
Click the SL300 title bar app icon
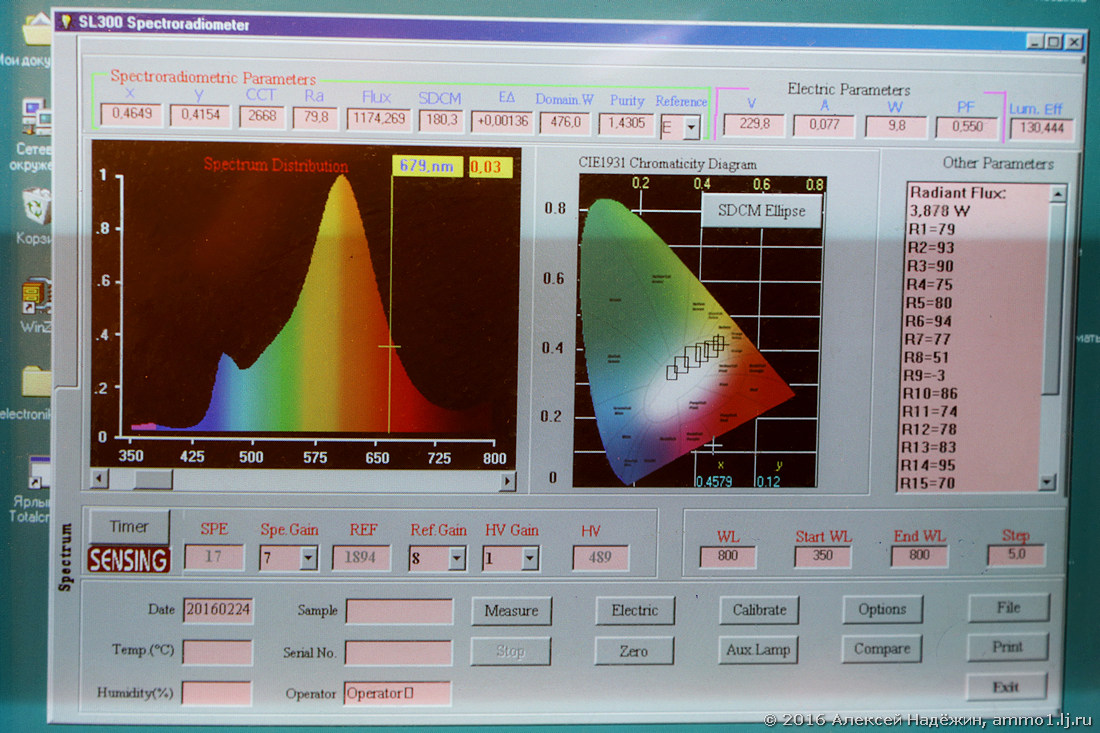click(x=67, y=21)
